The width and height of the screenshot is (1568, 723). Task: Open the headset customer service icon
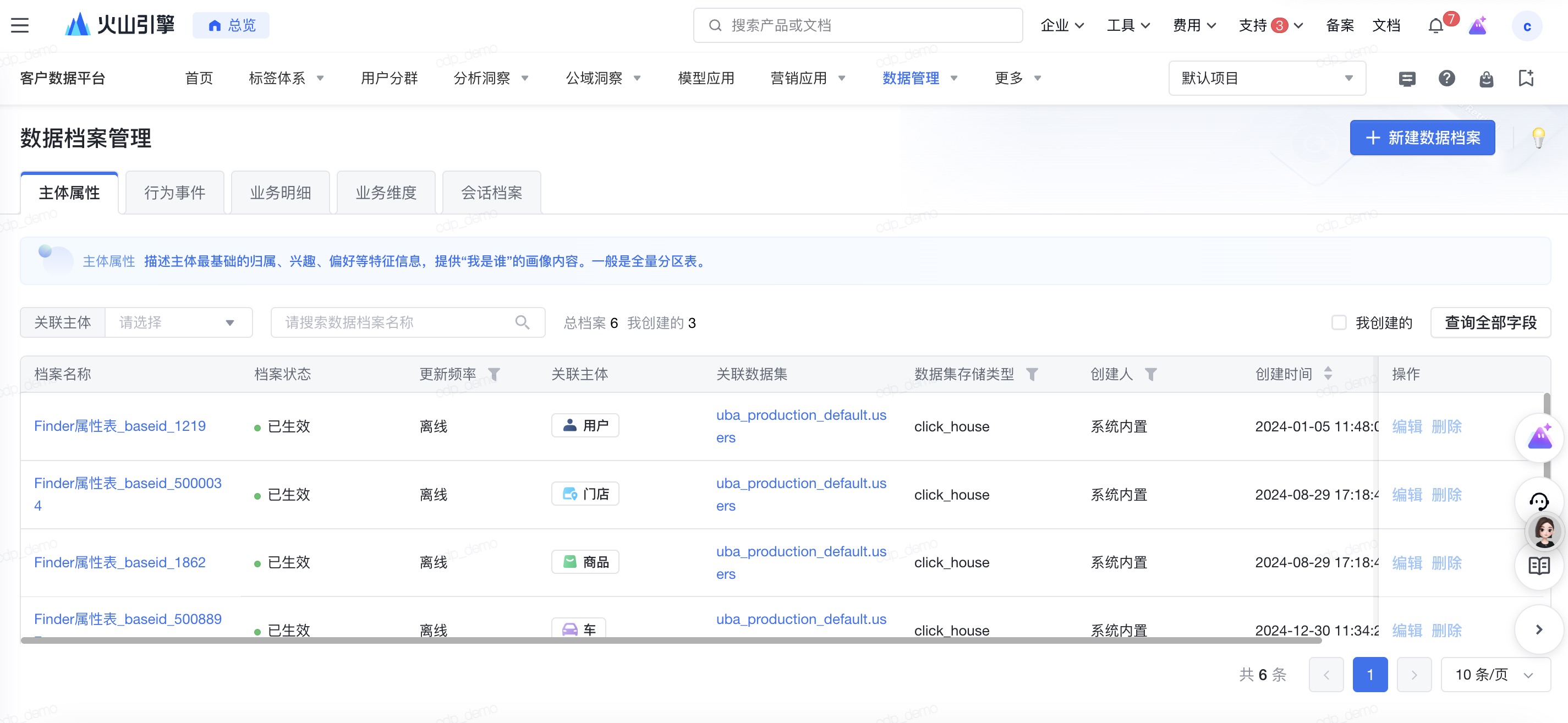click(x=1538, y=502)
